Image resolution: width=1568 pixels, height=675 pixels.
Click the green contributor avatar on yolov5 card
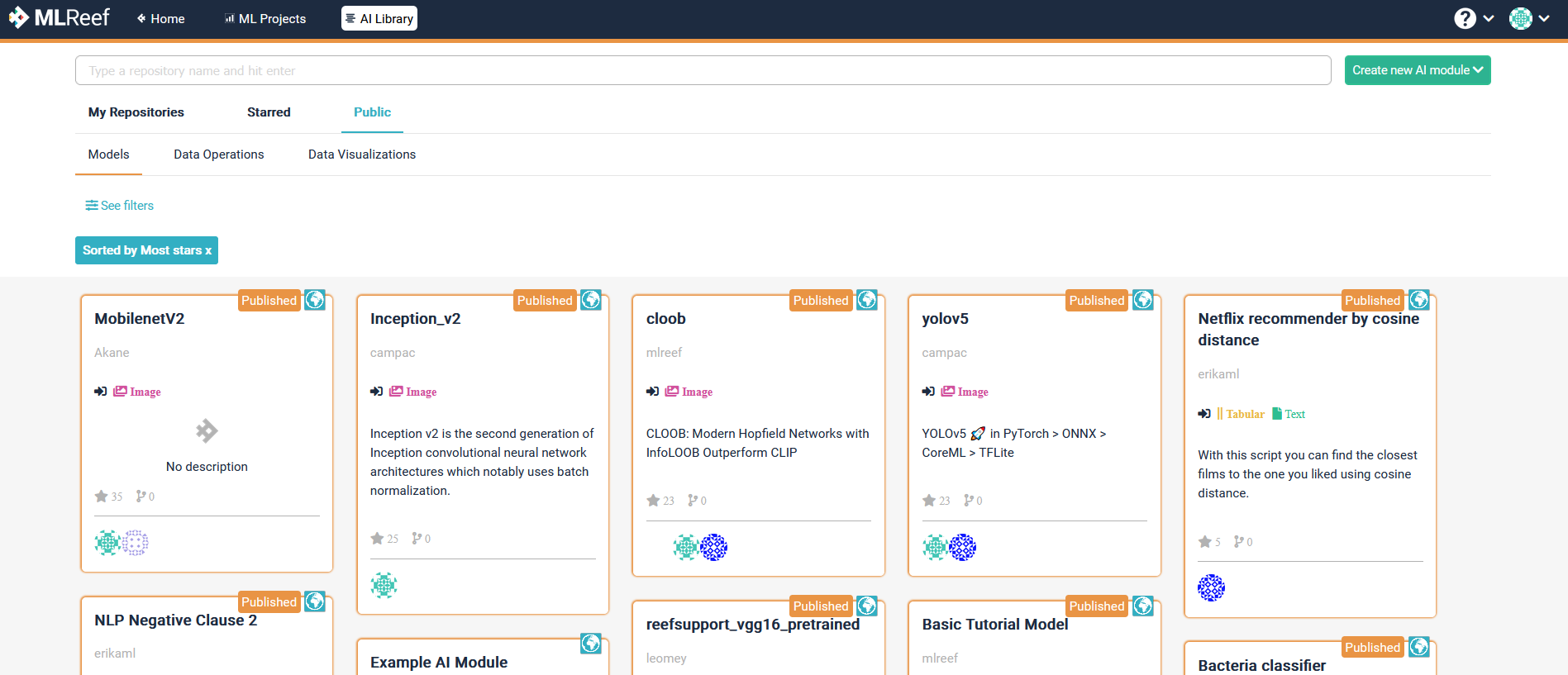tap(936, 547)
